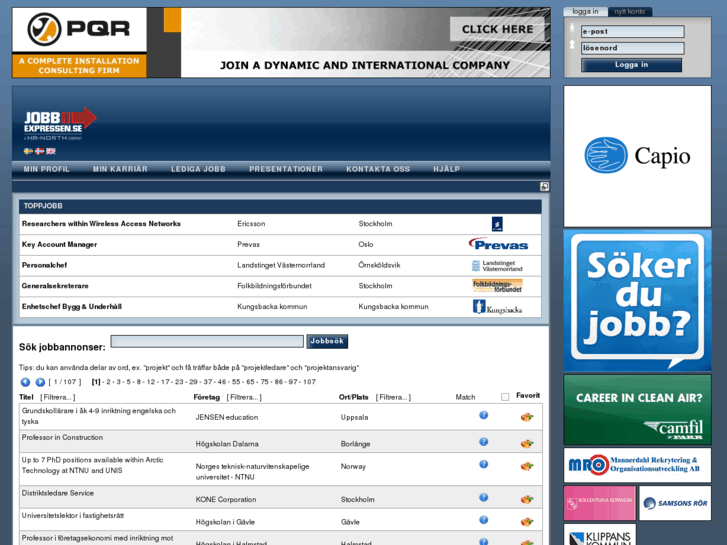Open match info for Högskolan i Gävle job
The image size is (727, 545).
coord(484,519)
